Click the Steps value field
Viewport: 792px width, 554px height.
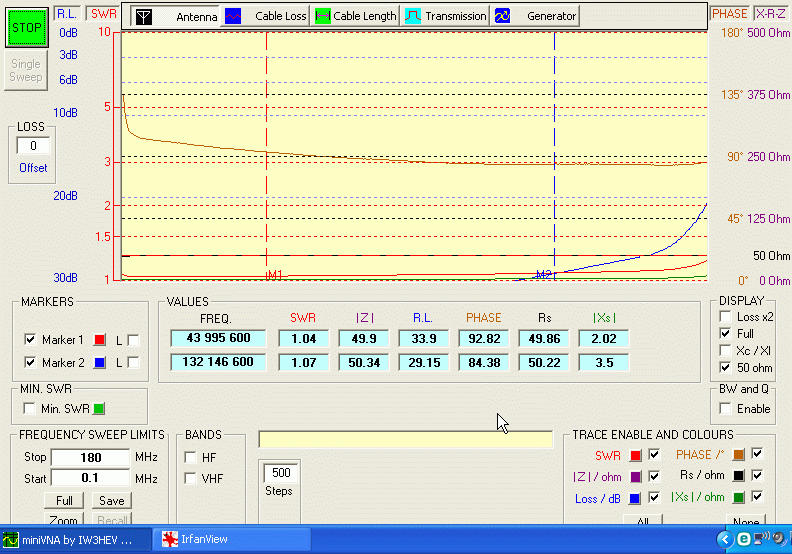click(x=279, y=472)
